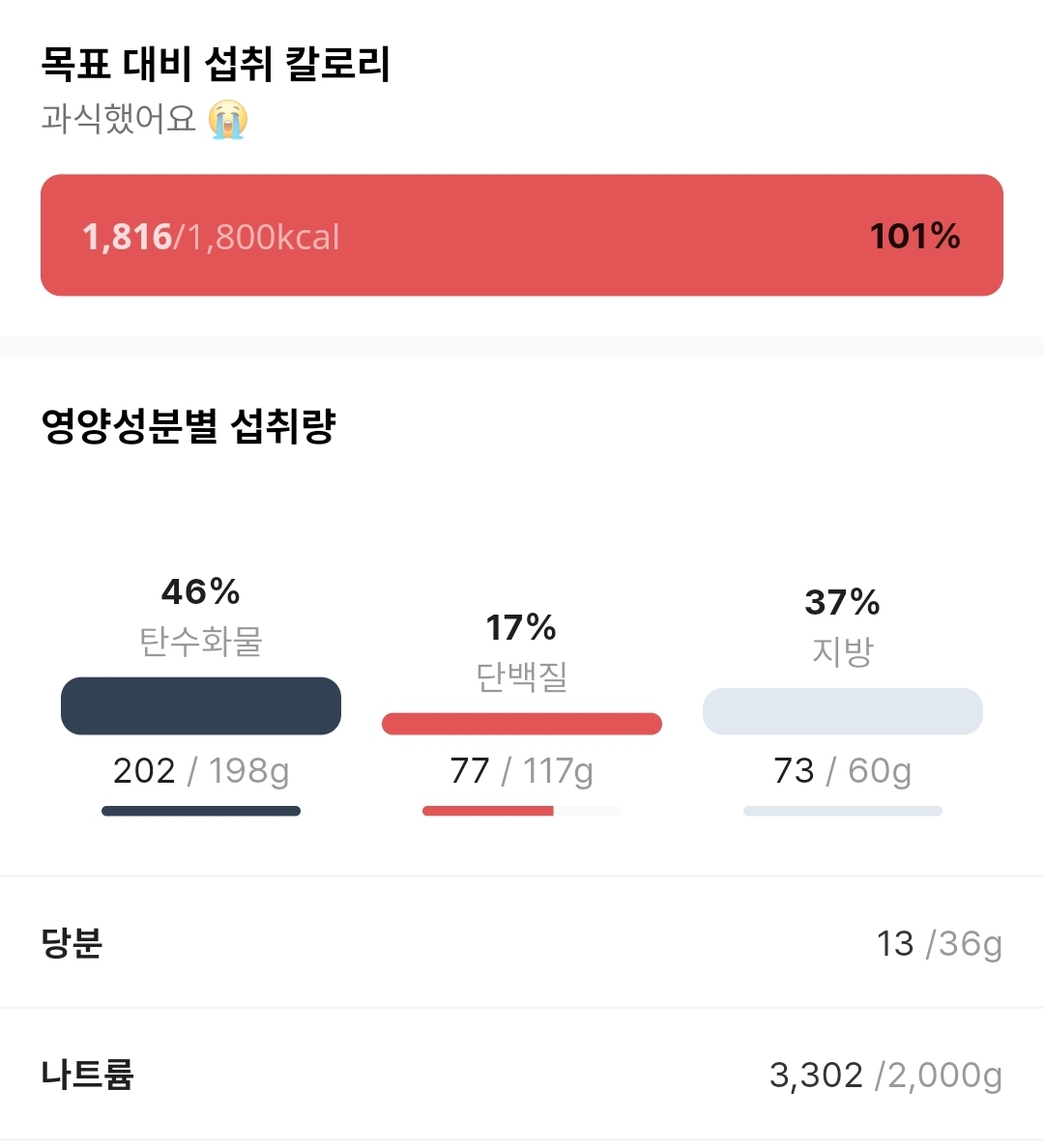Tap the fat progress line under 73 / 60g

[x=843, y=812]
